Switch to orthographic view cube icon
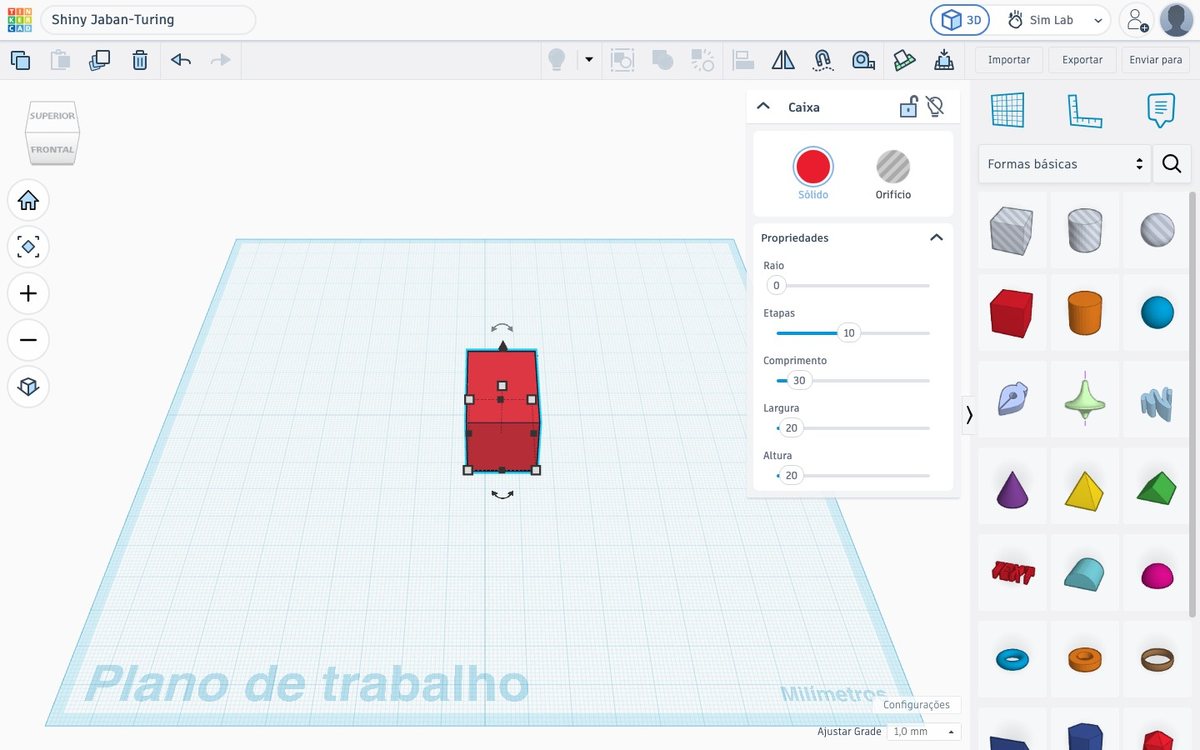Image resolution: width=1200 pixels, height=750 pixels. pos(28,386)
